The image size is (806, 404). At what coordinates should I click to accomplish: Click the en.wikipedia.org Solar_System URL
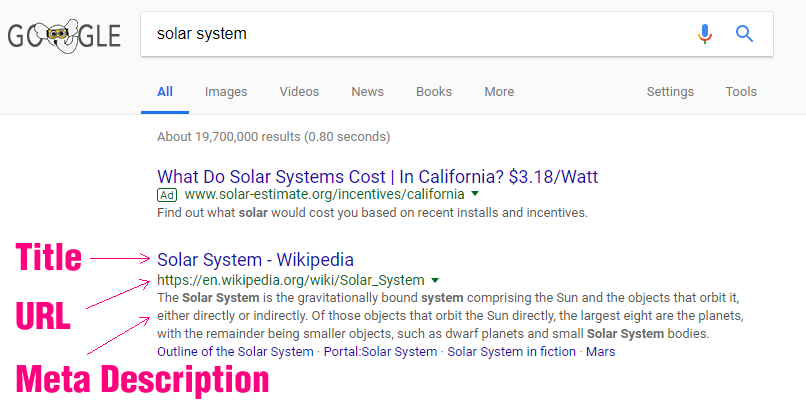click(291, 280)
